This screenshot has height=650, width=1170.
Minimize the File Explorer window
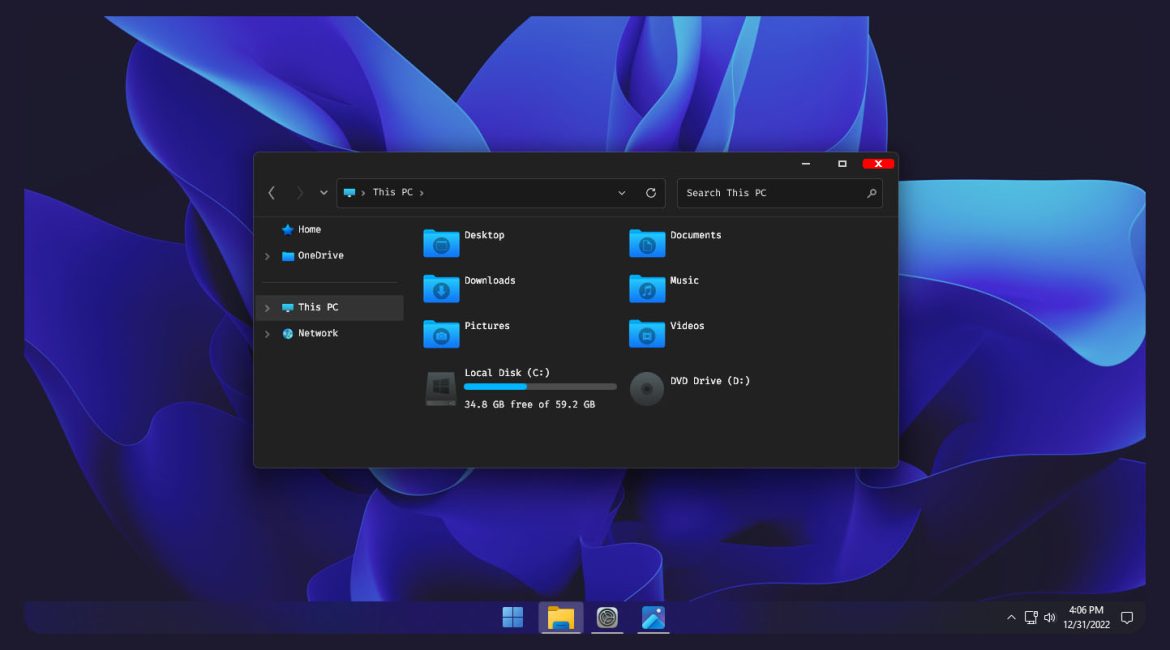coord(806,163)
